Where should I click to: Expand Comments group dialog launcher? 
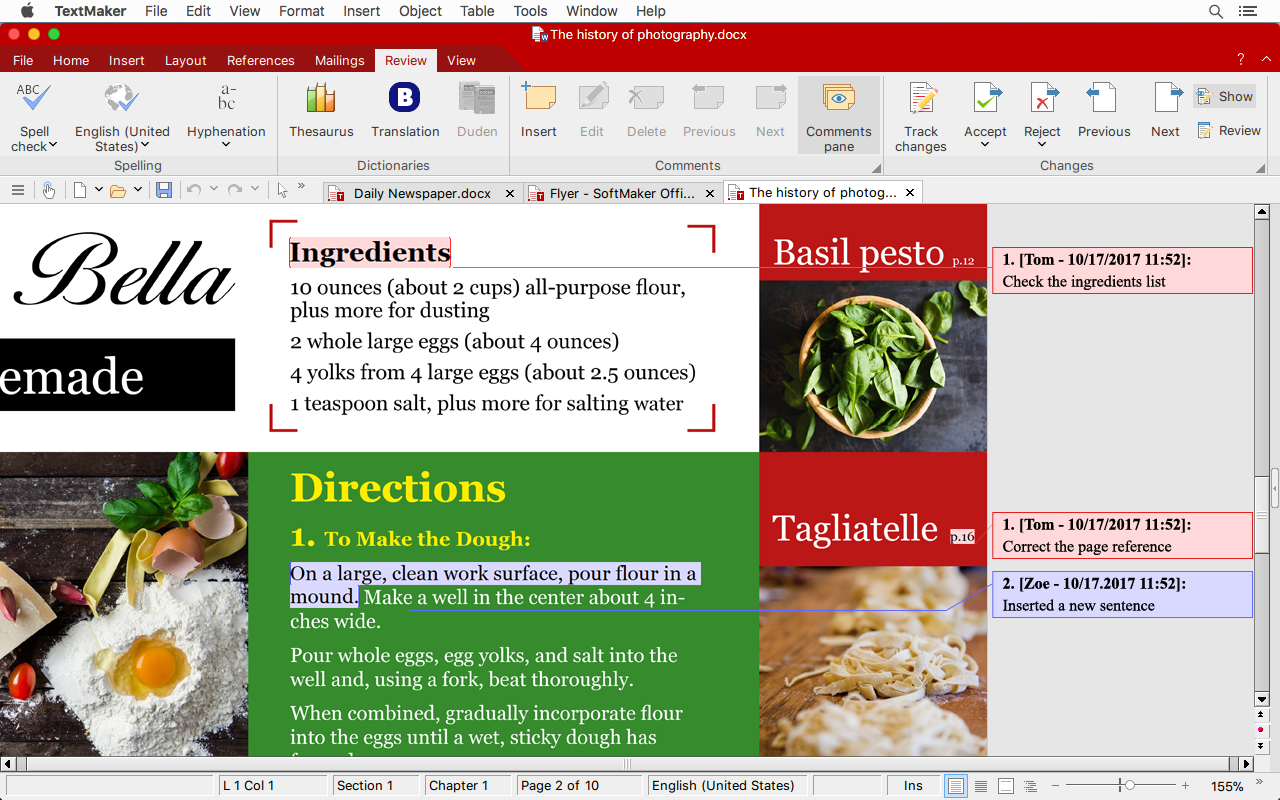point(877,168)
